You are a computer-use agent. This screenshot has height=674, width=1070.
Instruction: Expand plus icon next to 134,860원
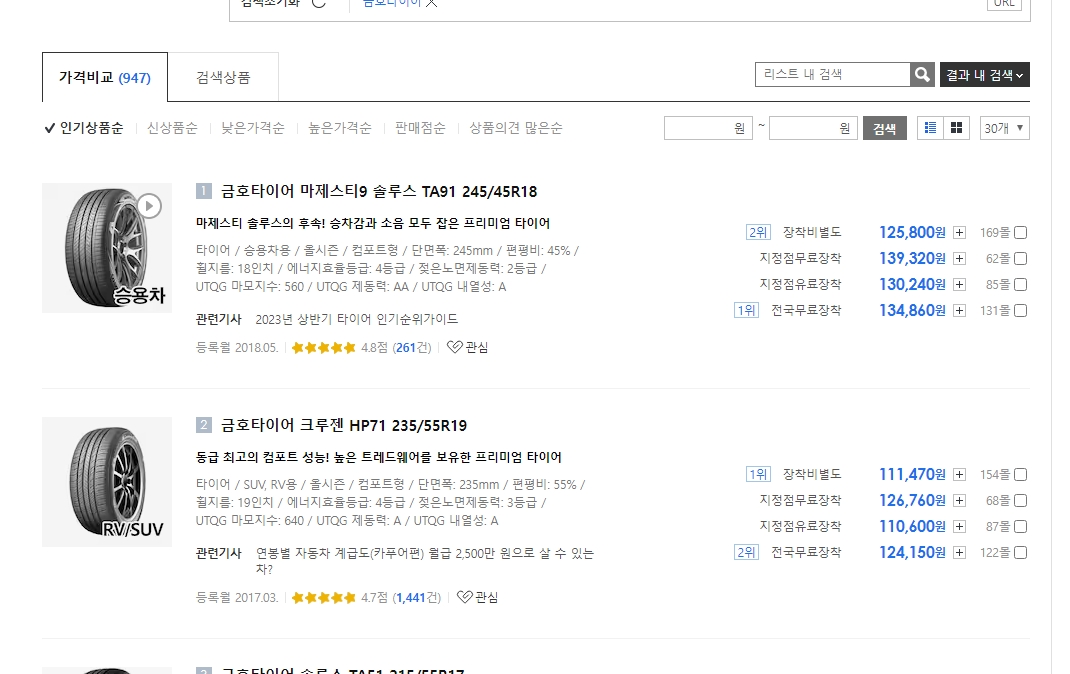(959, 310)
